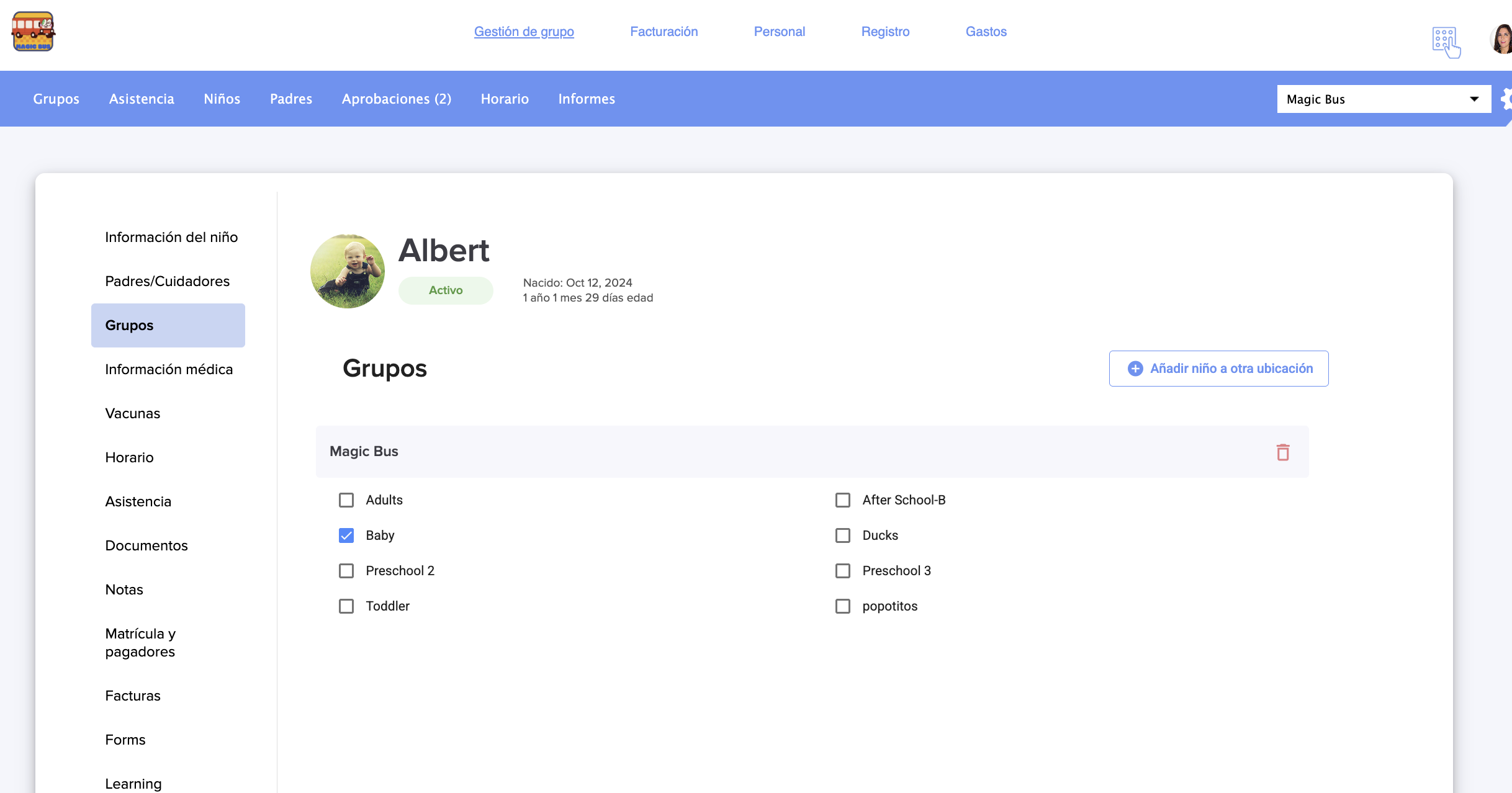
Task: Open the keypad check-in icon
Action: click(x=1446, y=42)
